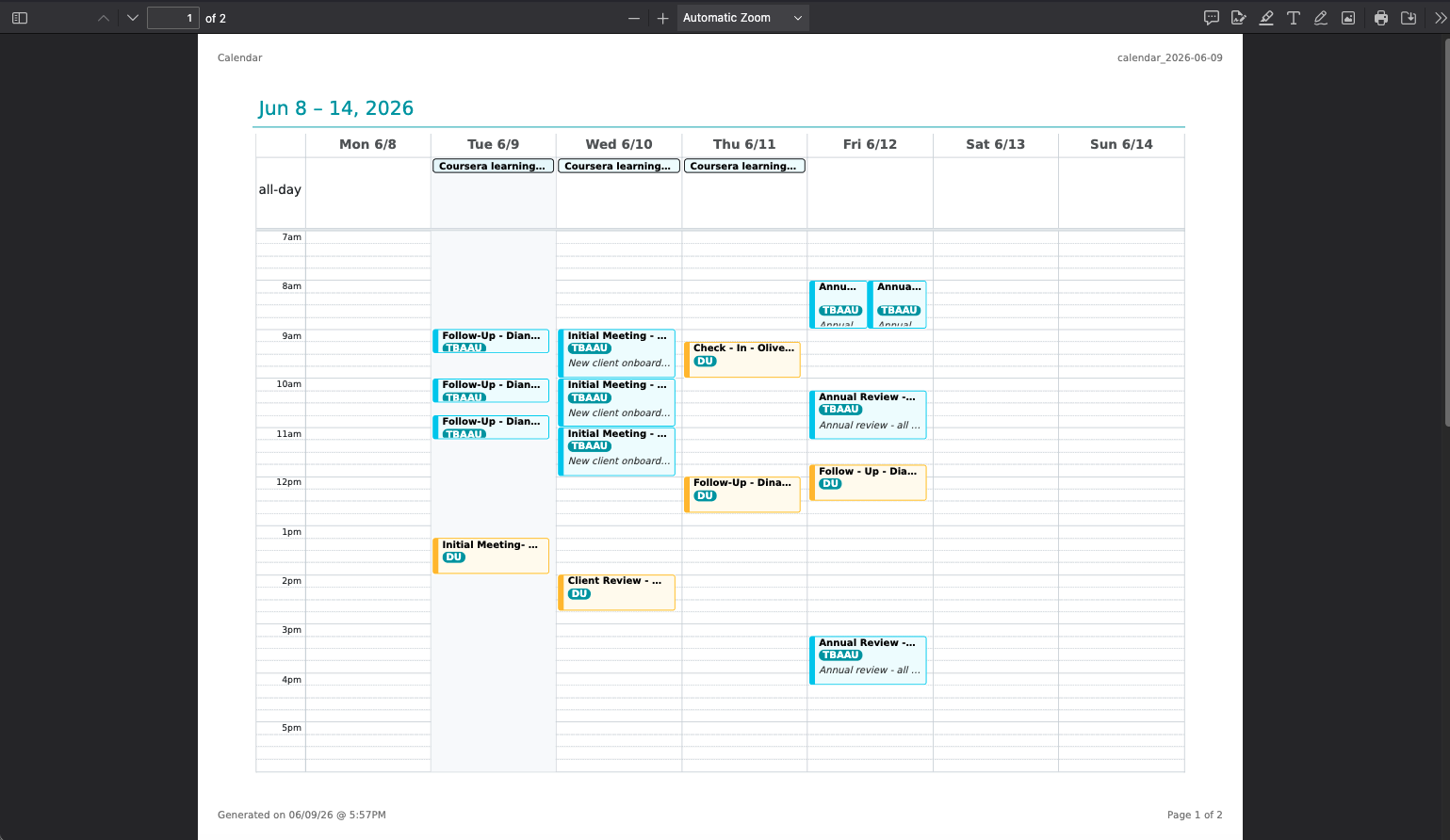This screenshot has width=1450, height=840.
Task: Zoom out of the document
Action: point(634,18)
